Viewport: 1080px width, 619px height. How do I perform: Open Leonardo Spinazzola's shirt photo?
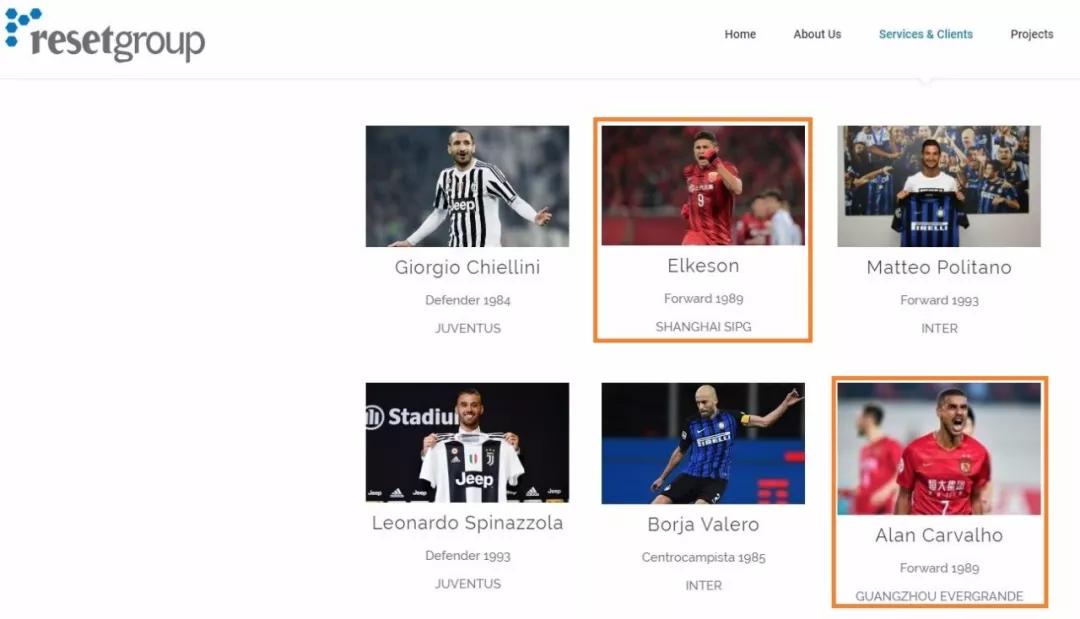tap(467, 442)
